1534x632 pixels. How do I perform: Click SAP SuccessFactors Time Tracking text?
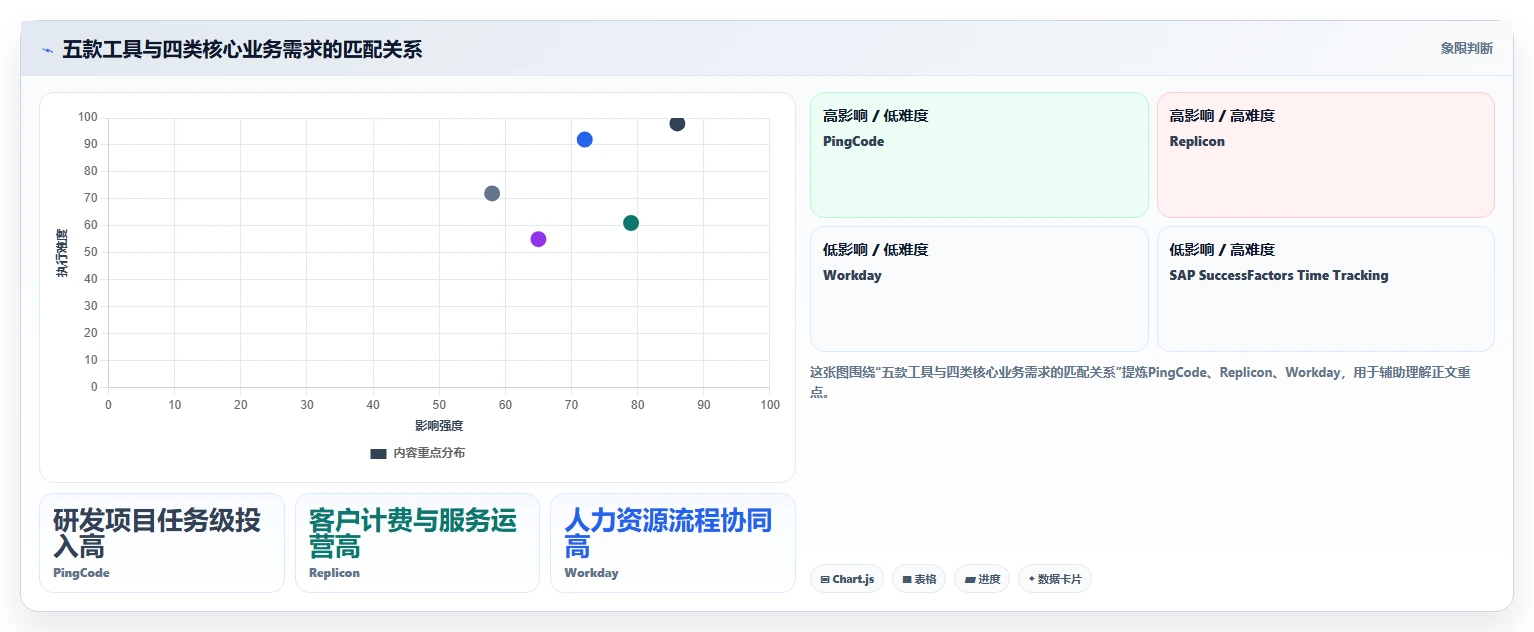[x=1279, y=275]
